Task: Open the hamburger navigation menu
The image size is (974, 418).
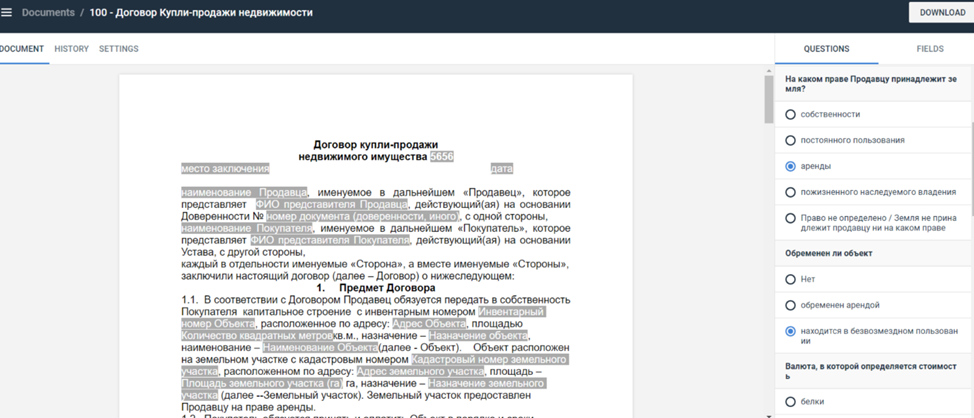Action: coord(7,13)
